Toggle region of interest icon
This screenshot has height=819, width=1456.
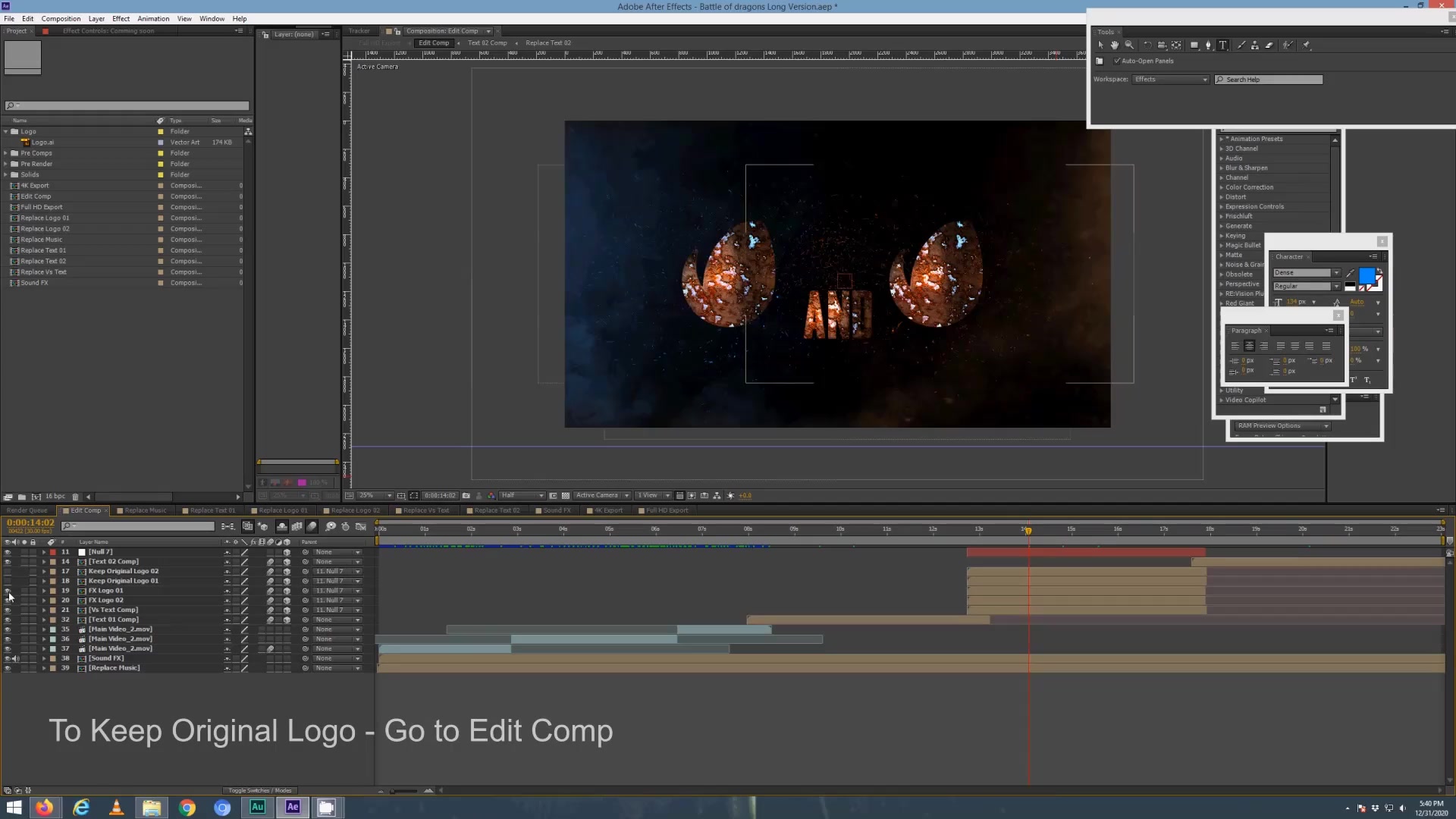pos(554,496)
